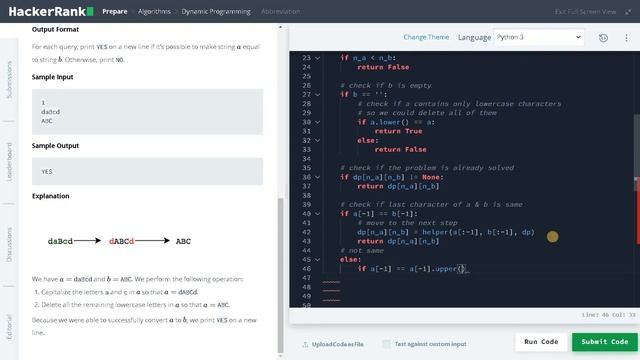640x360 pixels.
Task: Collapse the code fold at line 30
Action: (317, 122)
